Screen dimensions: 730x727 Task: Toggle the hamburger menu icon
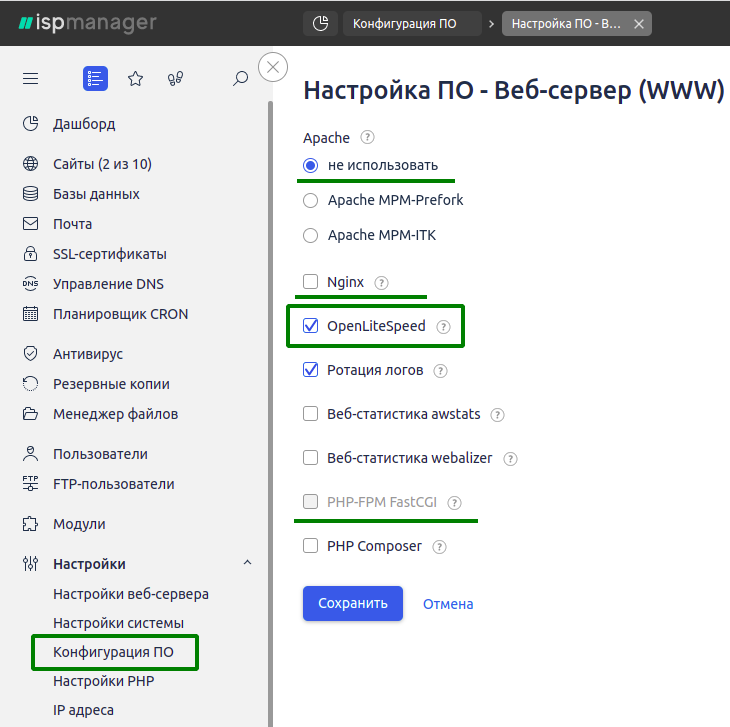(x=31, y=78)
